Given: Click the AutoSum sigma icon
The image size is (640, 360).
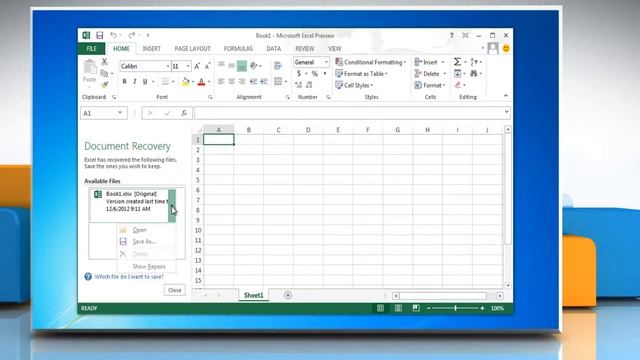Looking at the screenshot, I should point(457,62).
